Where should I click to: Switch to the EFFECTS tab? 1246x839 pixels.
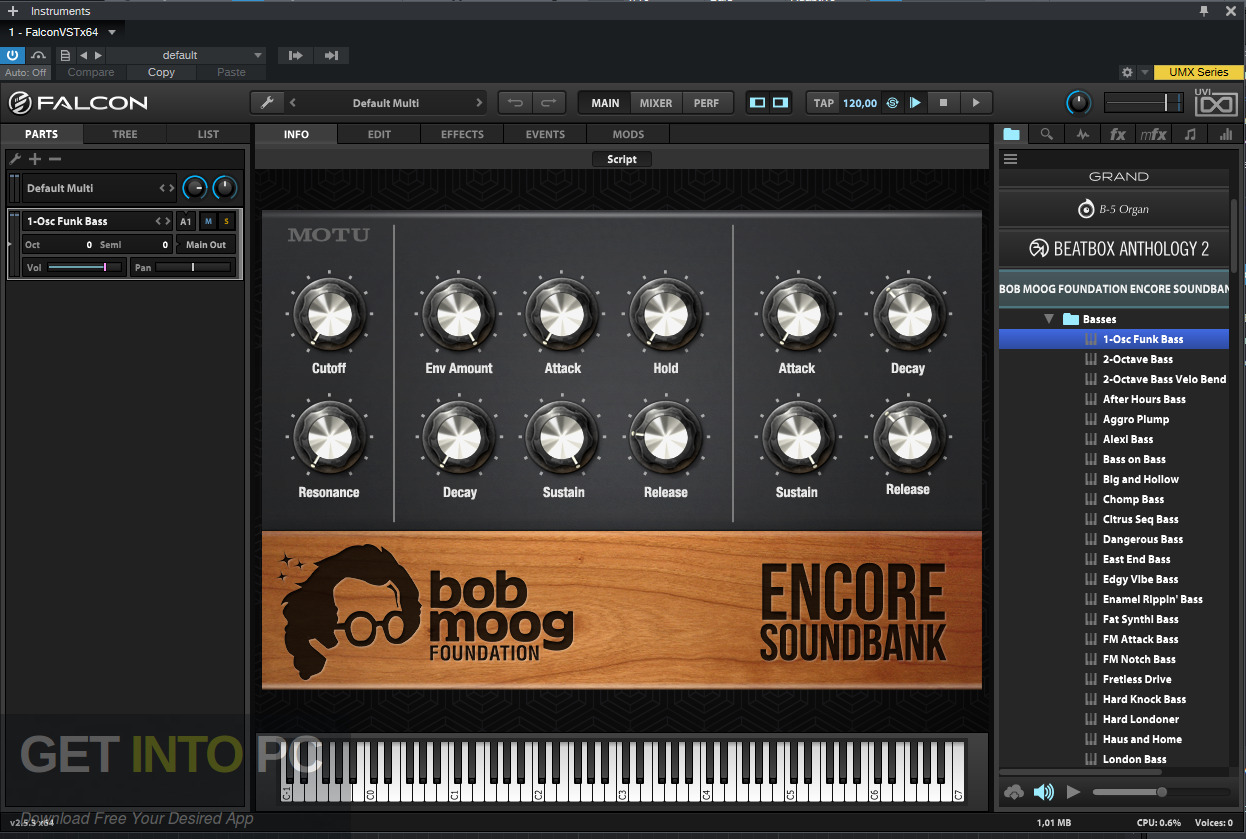(x=462, y=134)
